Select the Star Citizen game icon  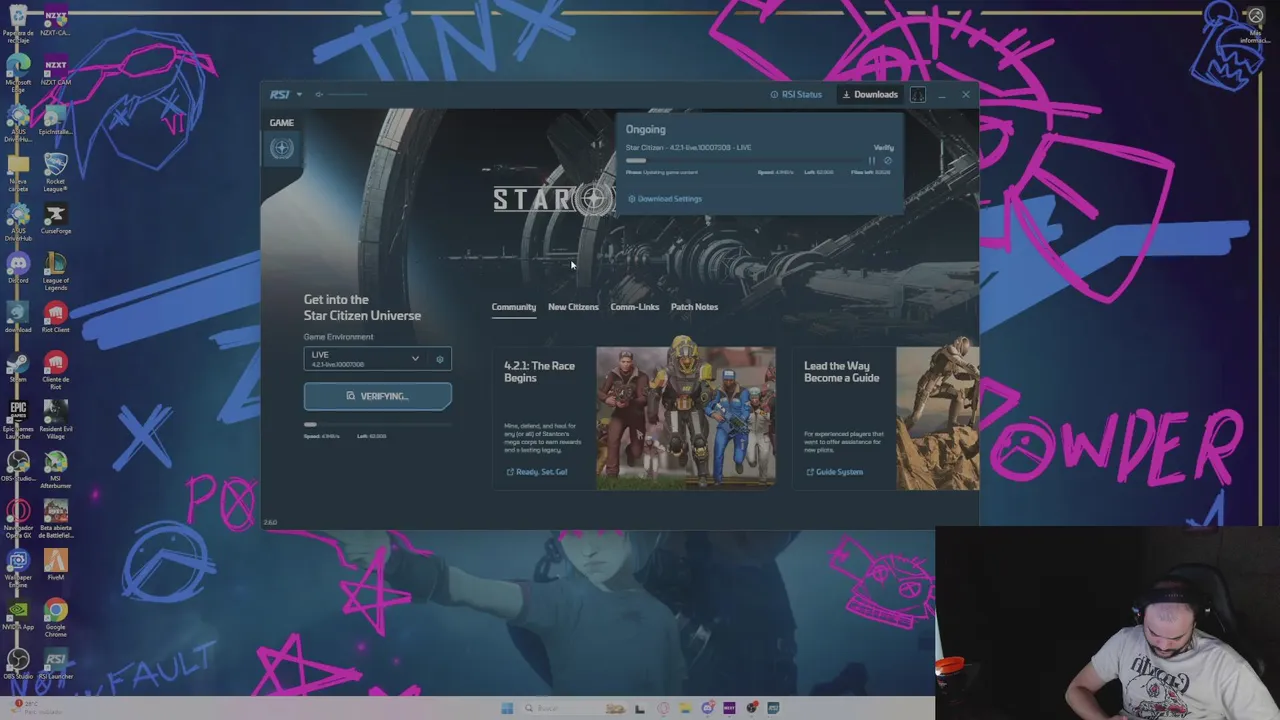[x=281, y=148]
